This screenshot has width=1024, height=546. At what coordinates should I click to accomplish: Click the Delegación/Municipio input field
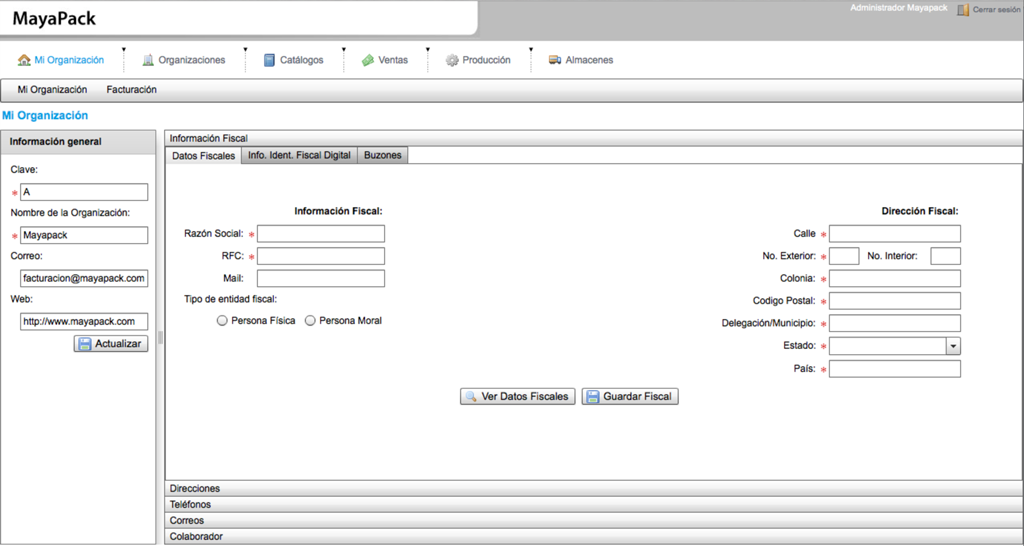coord(895,323)
